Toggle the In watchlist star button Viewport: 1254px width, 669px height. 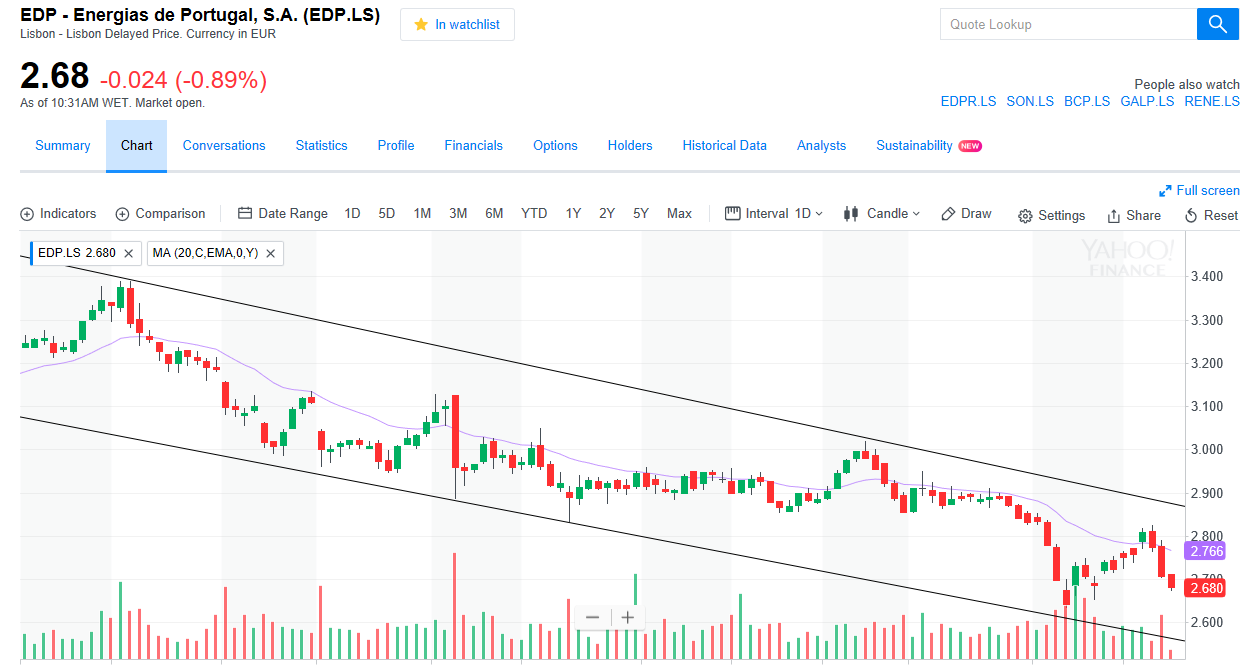coord(457,25)
